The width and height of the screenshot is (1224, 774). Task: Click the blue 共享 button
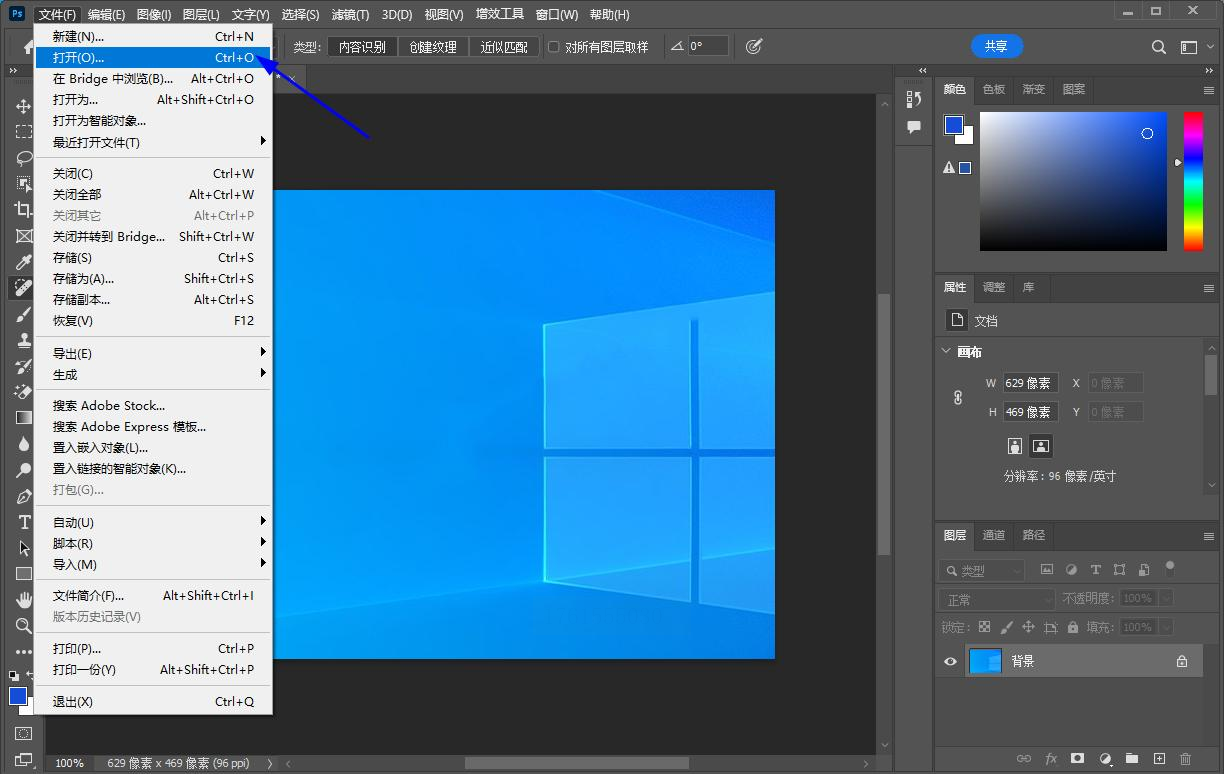tap(996, 46)
